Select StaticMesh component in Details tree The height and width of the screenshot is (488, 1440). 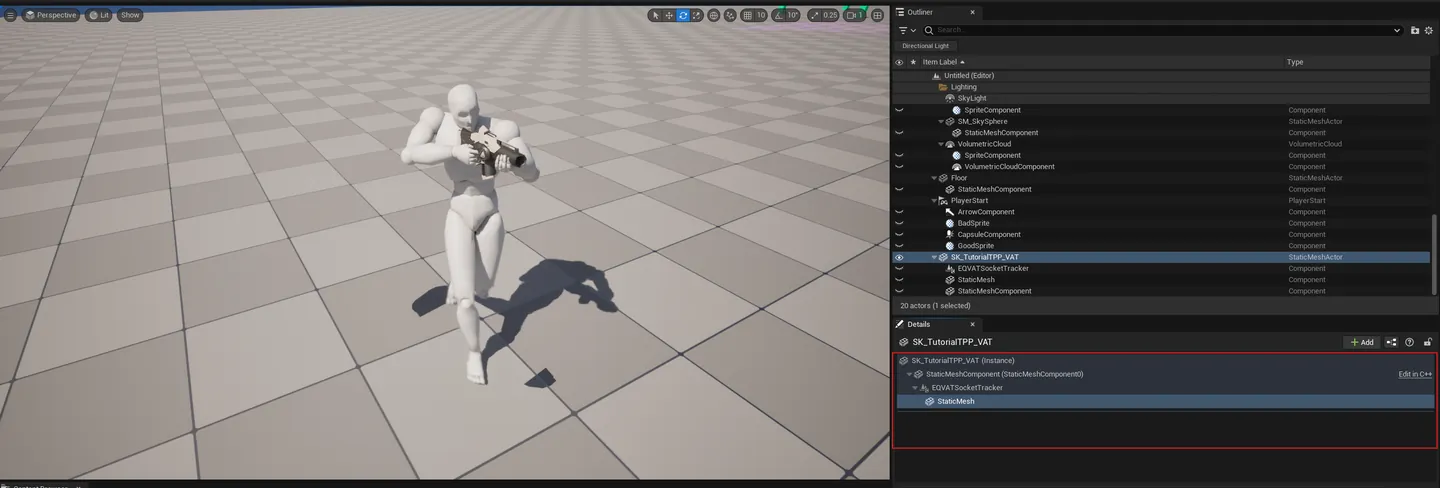point(1165,401)
